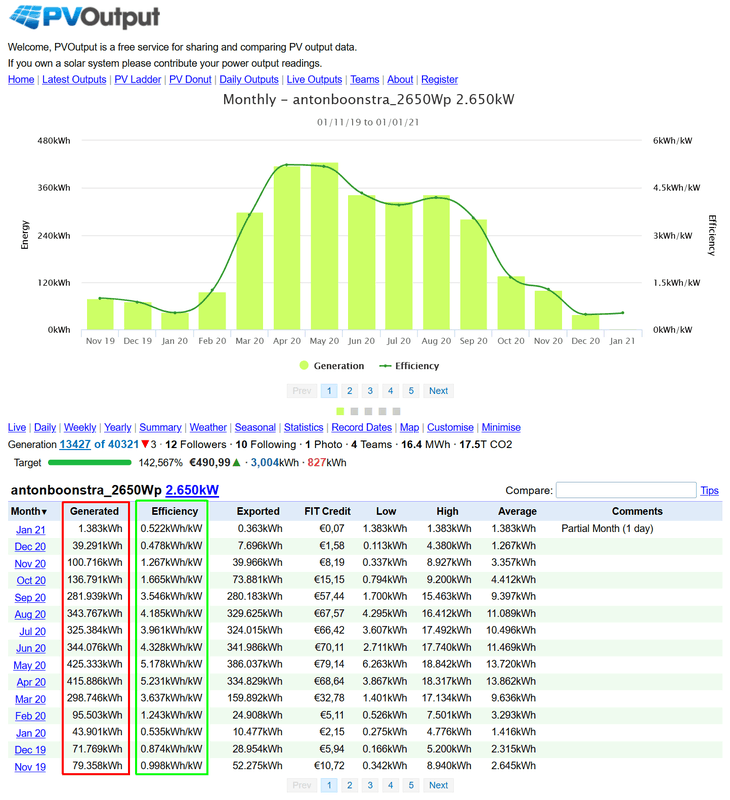This screenshot has height=800, width=730.
Task: Go to page 3 below the chart
Action: pos(370,391)
